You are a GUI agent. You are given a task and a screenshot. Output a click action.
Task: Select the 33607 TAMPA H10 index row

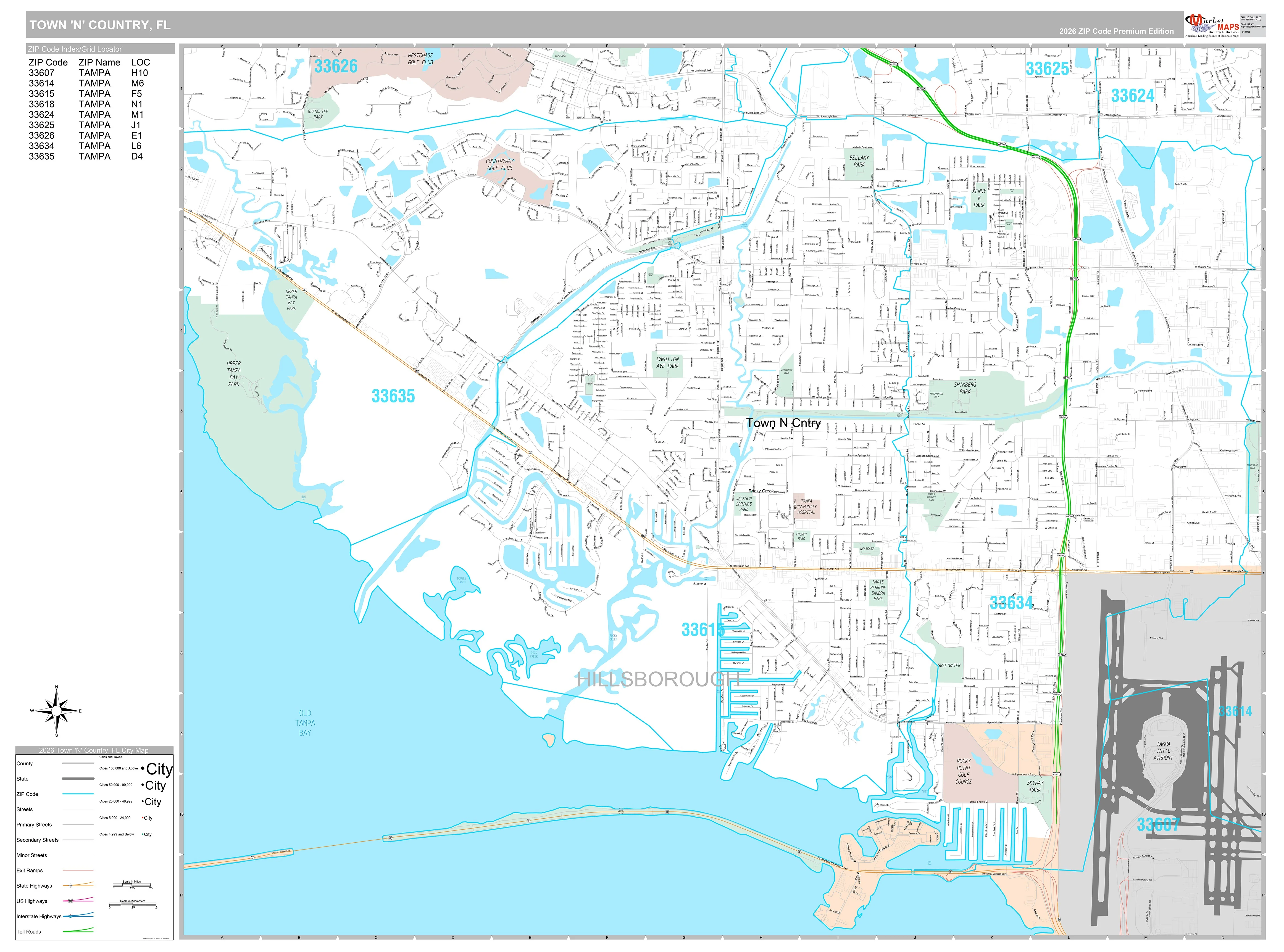point(89,73)
